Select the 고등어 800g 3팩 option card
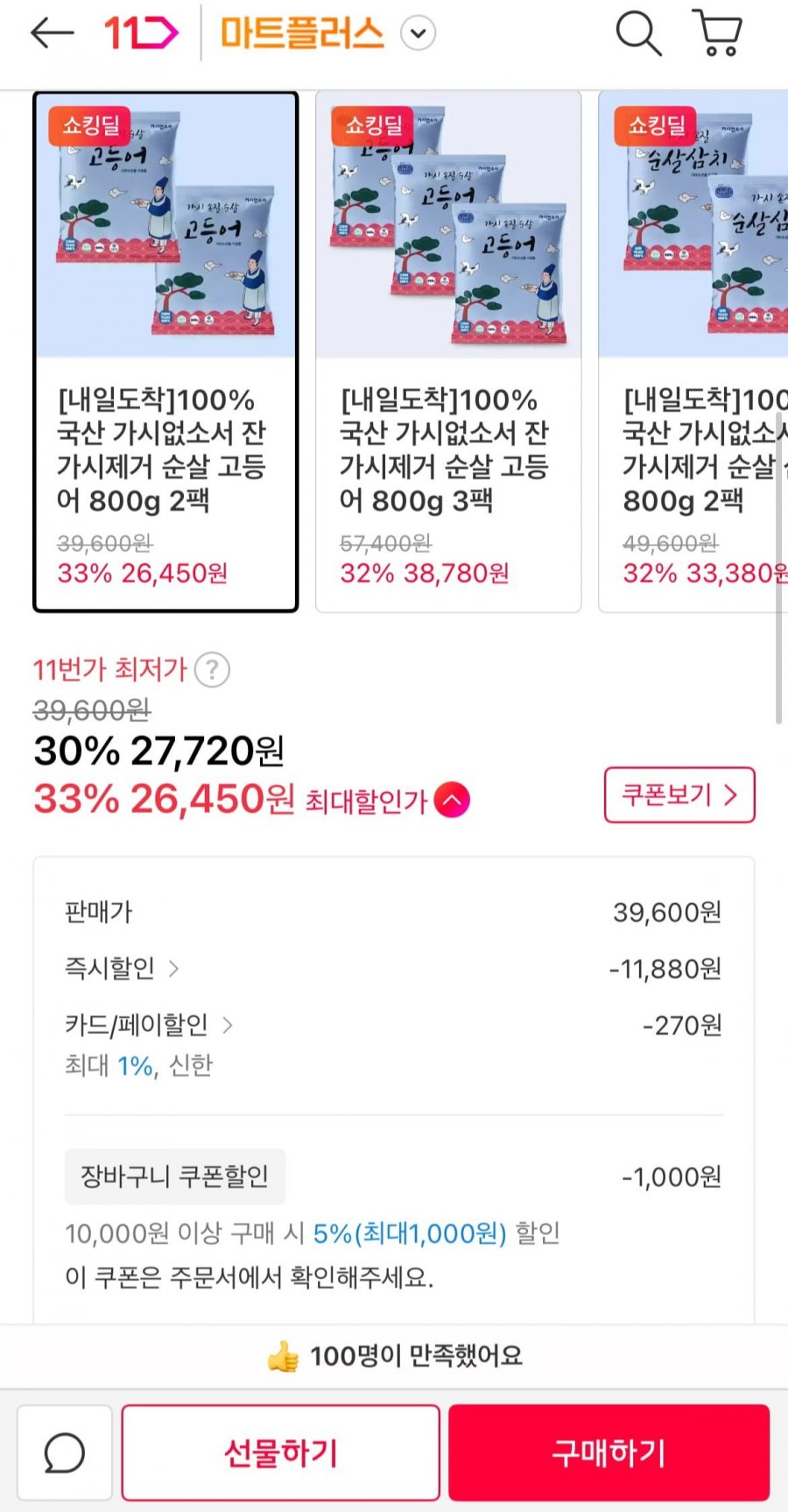 (x=448, y=352)
